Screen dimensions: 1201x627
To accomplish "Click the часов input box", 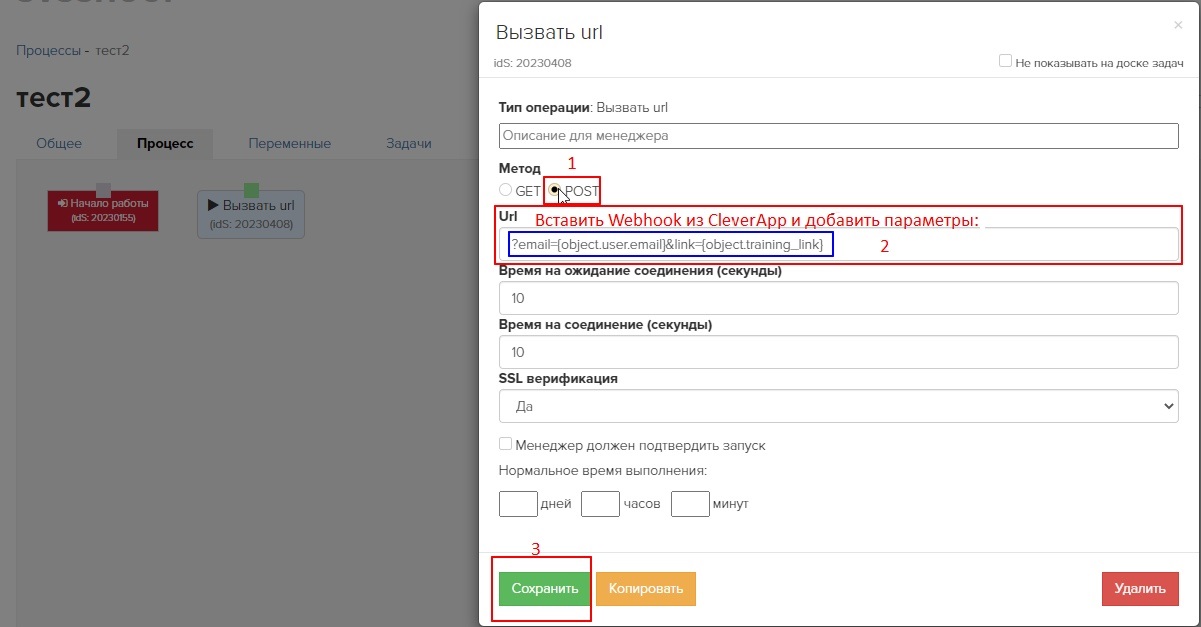I will pos(600,503).
